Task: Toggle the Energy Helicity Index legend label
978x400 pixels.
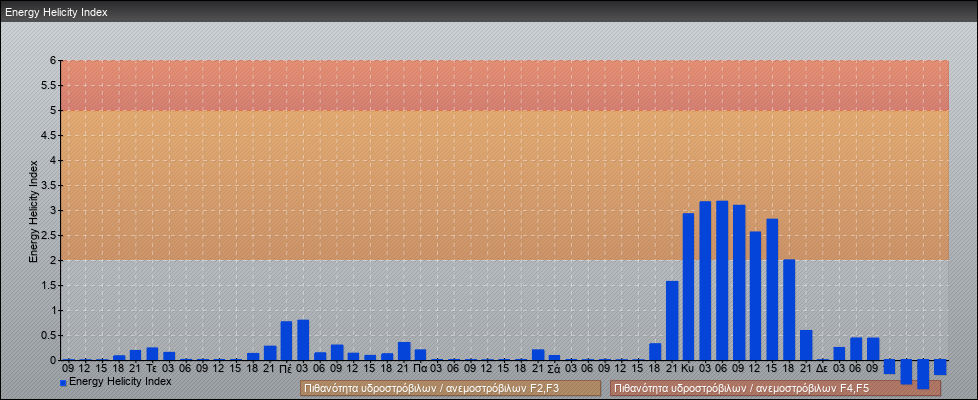Action: pos(120,381)
